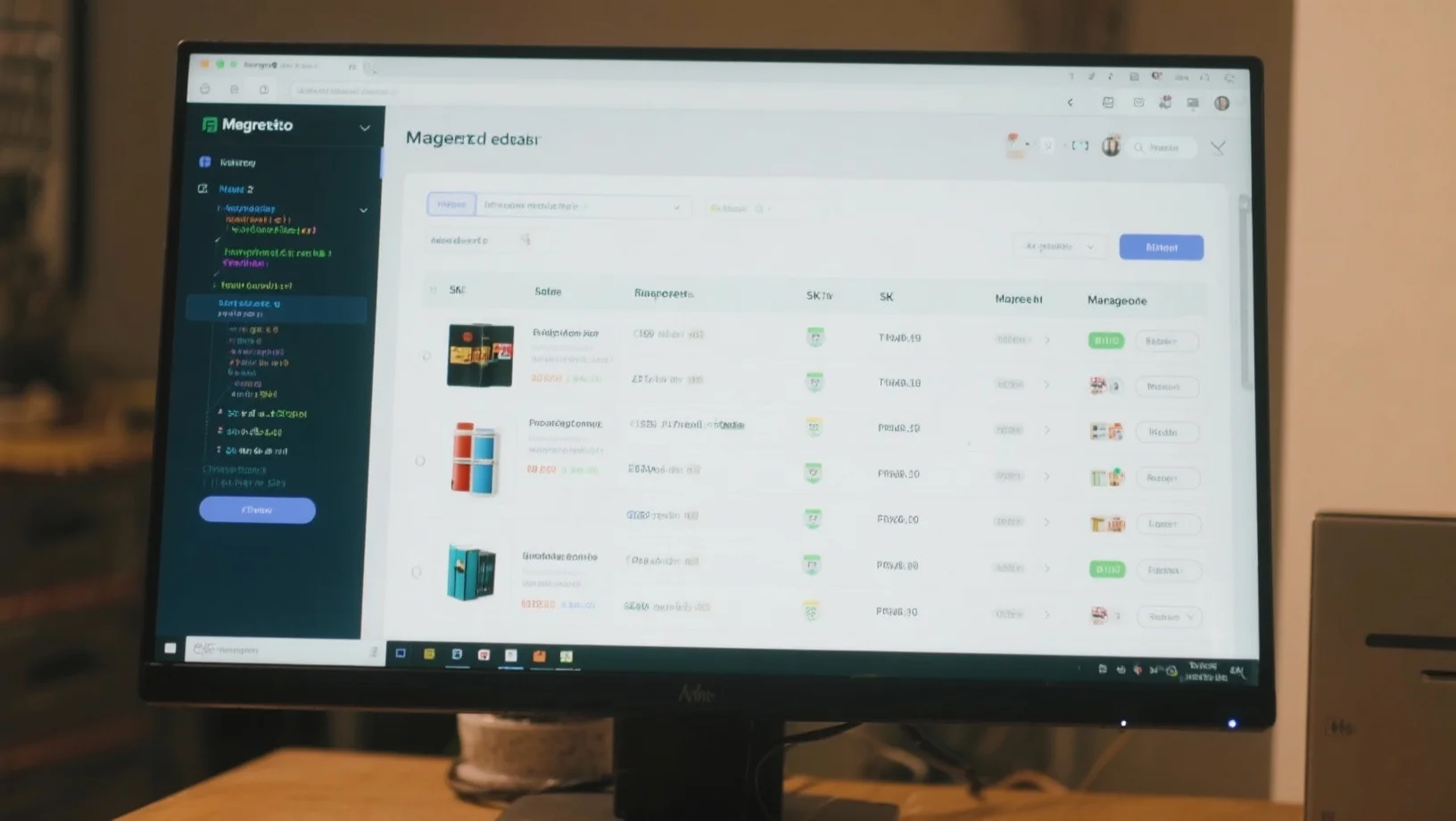
Task: Click the blue pill button in sidebar
Action: 257,510
